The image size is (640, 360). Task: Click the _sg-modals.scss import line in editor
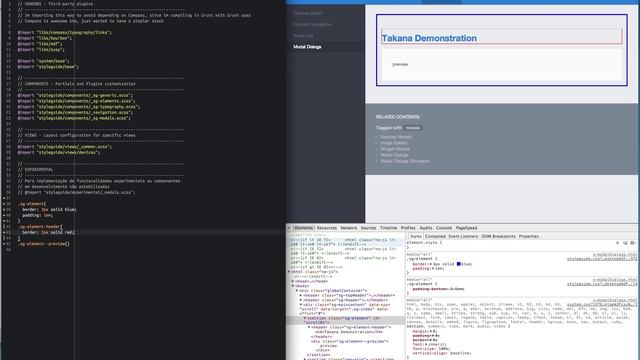pos(74,118)
